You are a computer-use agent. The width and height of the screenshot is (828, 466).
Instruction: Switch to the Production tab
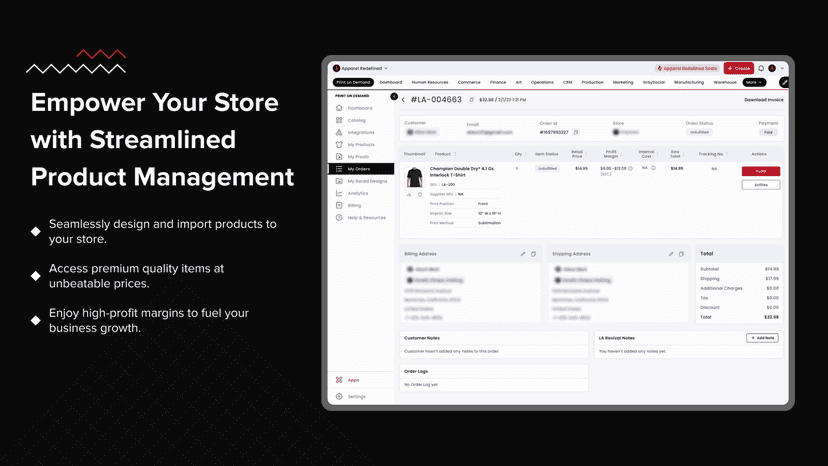click(592, 82)
